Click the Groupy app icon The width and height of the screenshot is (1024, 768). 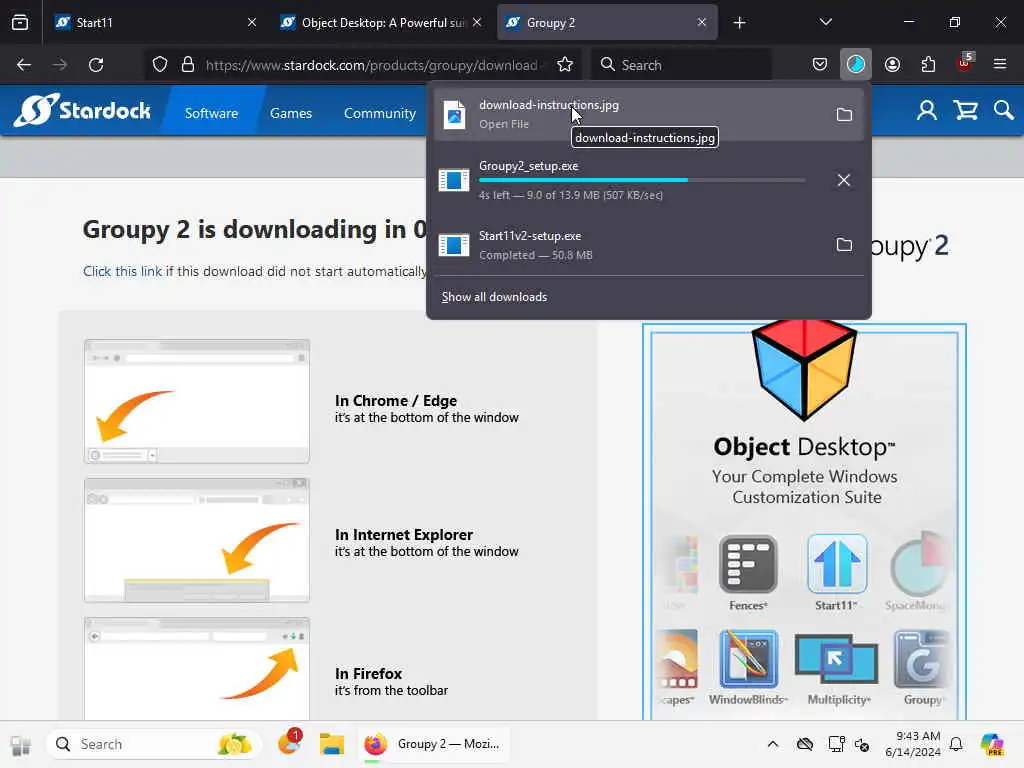point(922,659)
